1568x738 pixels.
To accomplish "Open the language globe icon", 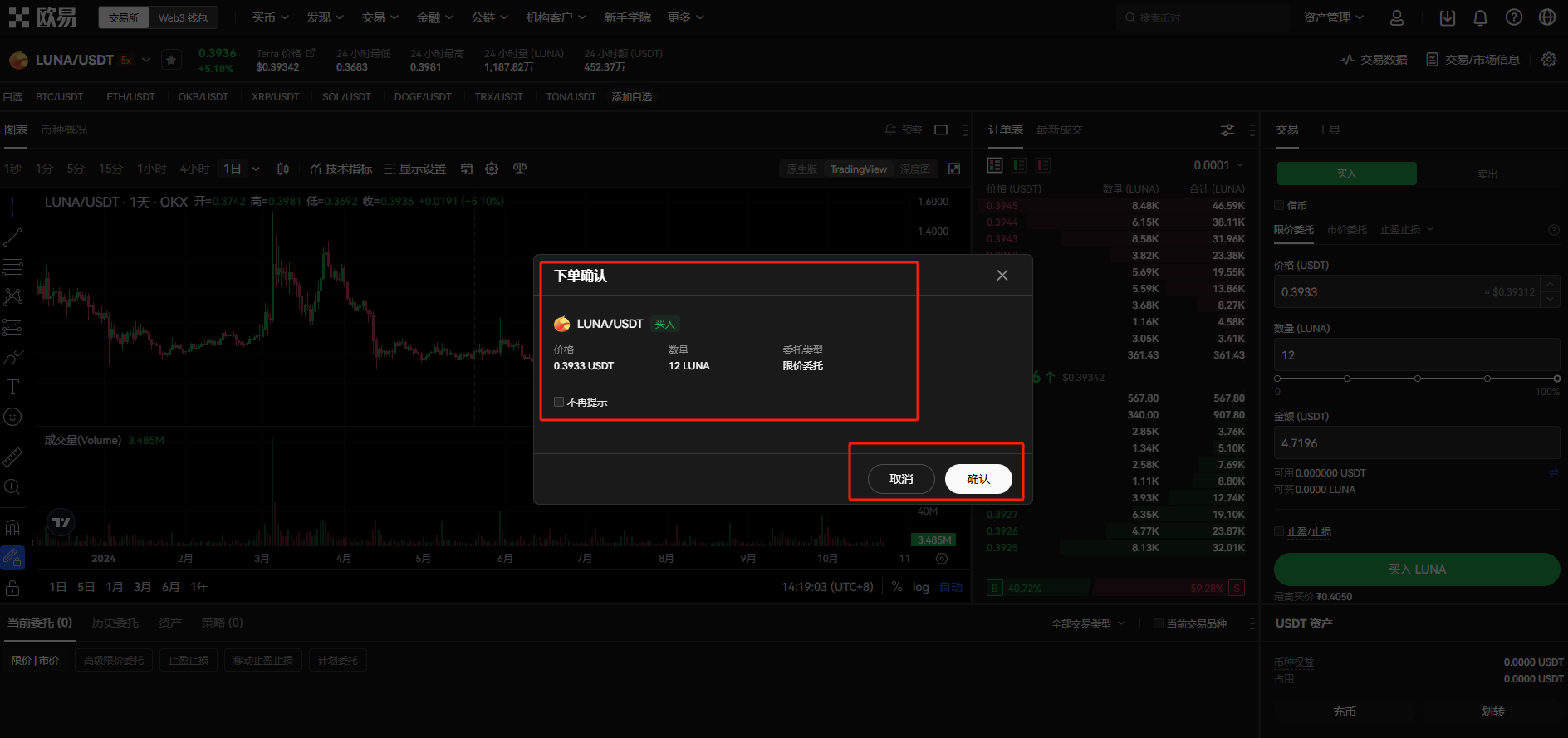I will [x=1547, y=17].
